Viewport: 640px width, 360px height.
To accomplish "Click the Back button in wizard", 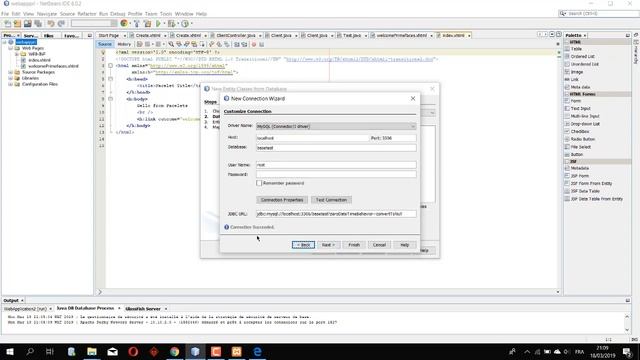I will pyautogui.click(x=303, y=245).
